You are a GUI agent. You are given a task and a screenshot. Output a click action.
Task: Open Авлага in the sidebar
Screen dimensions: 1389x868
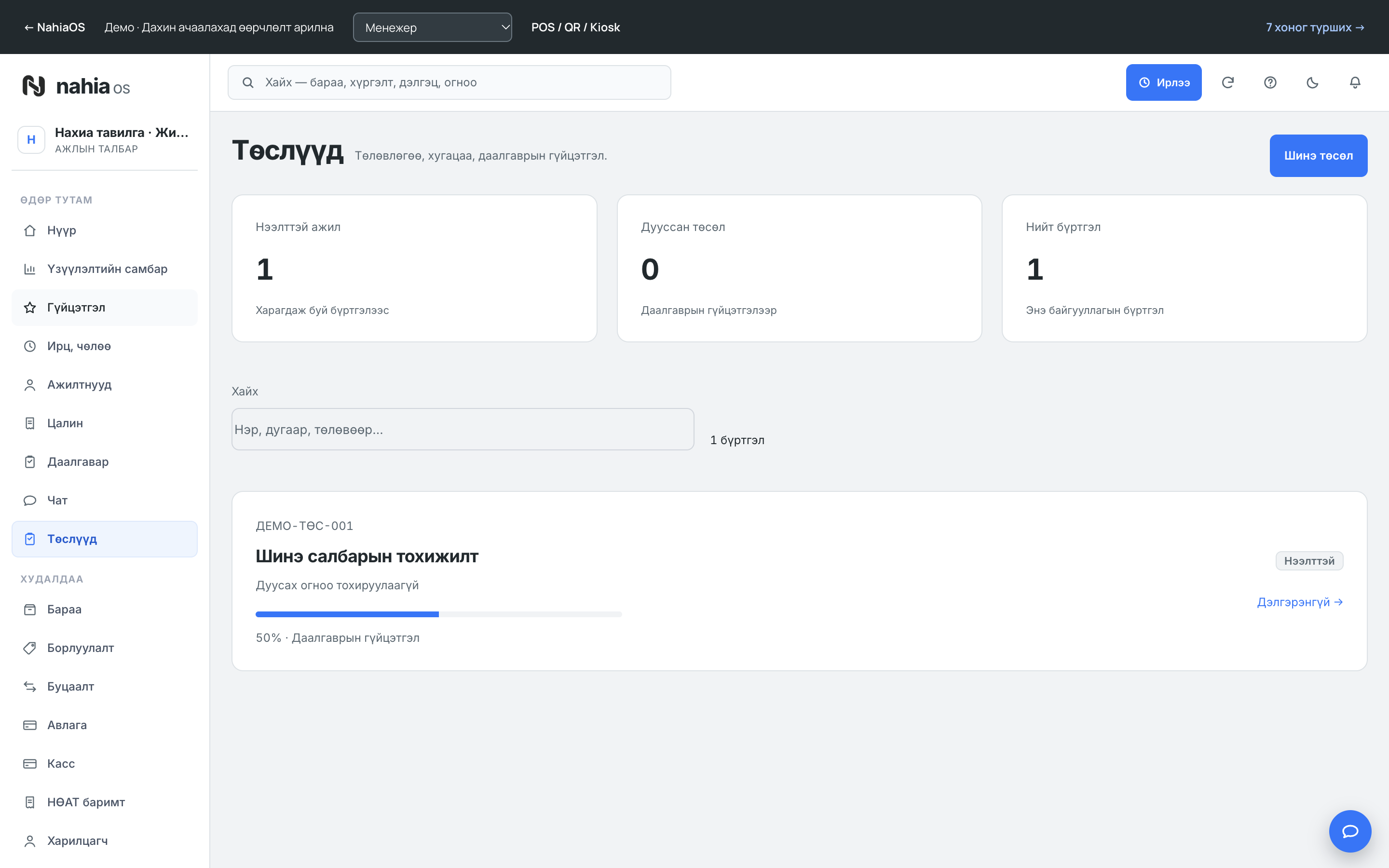[105, 725]
